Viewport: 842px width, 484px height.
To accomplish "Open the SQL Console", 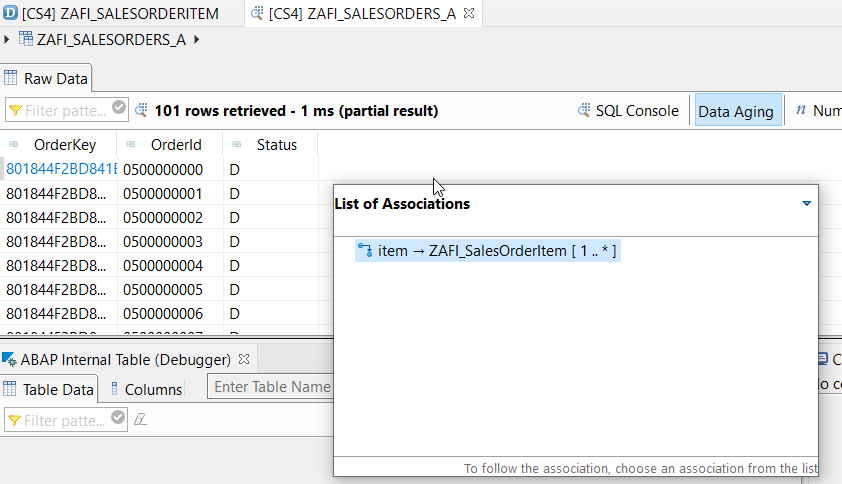I will 628,111.
